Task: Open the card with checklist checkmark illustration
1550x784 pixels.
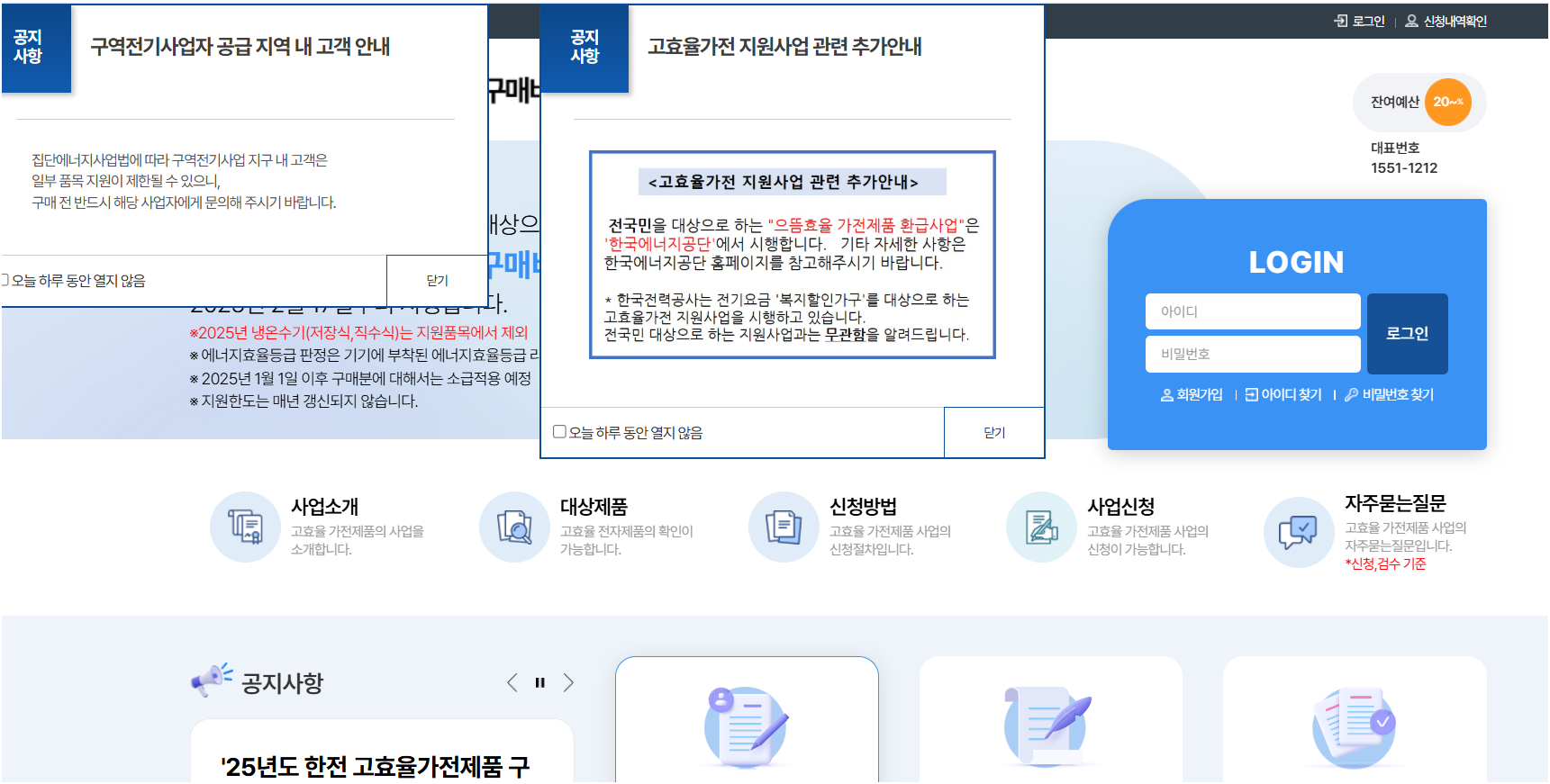Action: pyautogui.click(x=1355, y=720)
